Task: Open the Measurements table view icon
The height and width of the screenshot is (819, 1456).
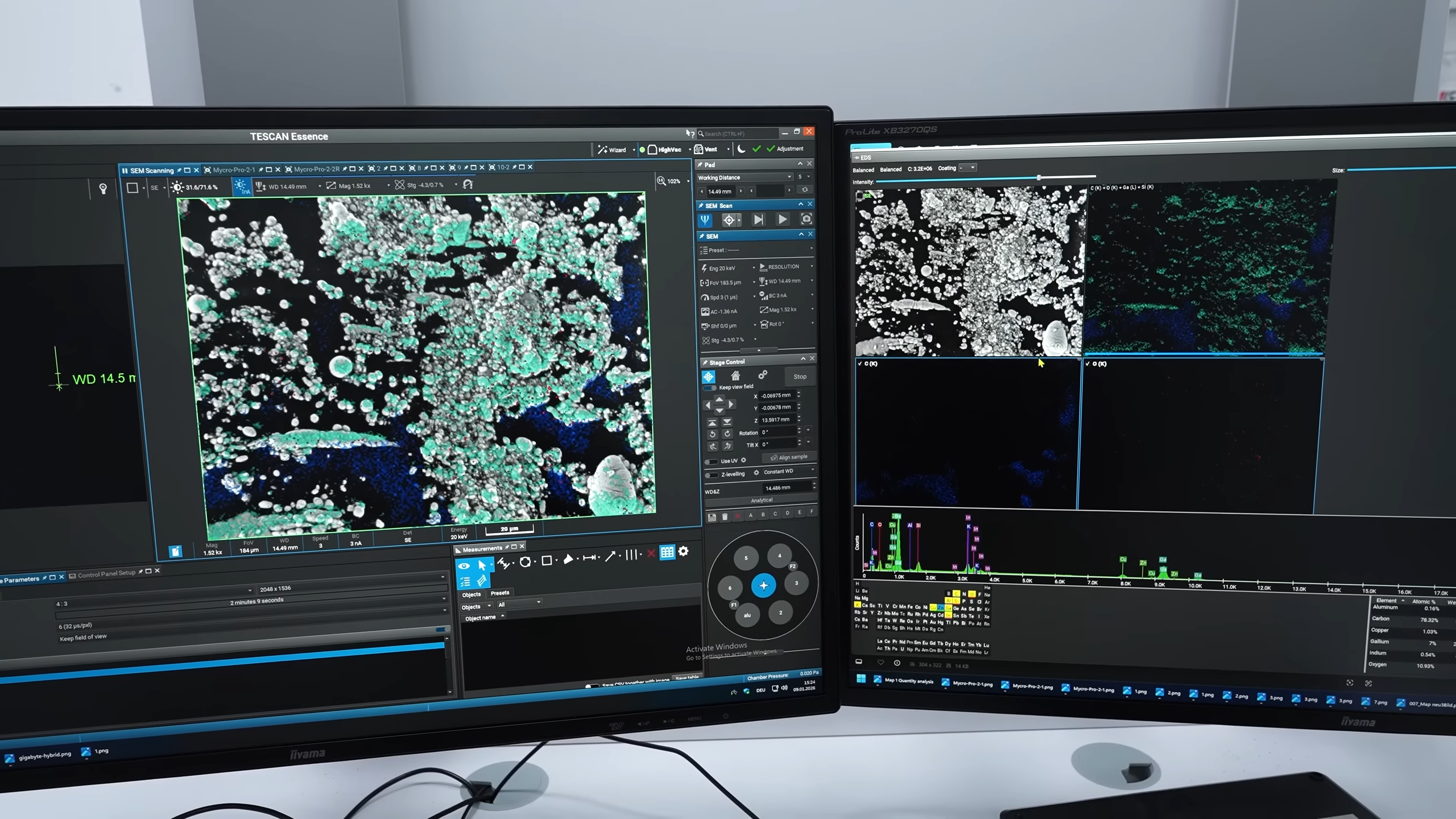Action: tap(668, 553)
